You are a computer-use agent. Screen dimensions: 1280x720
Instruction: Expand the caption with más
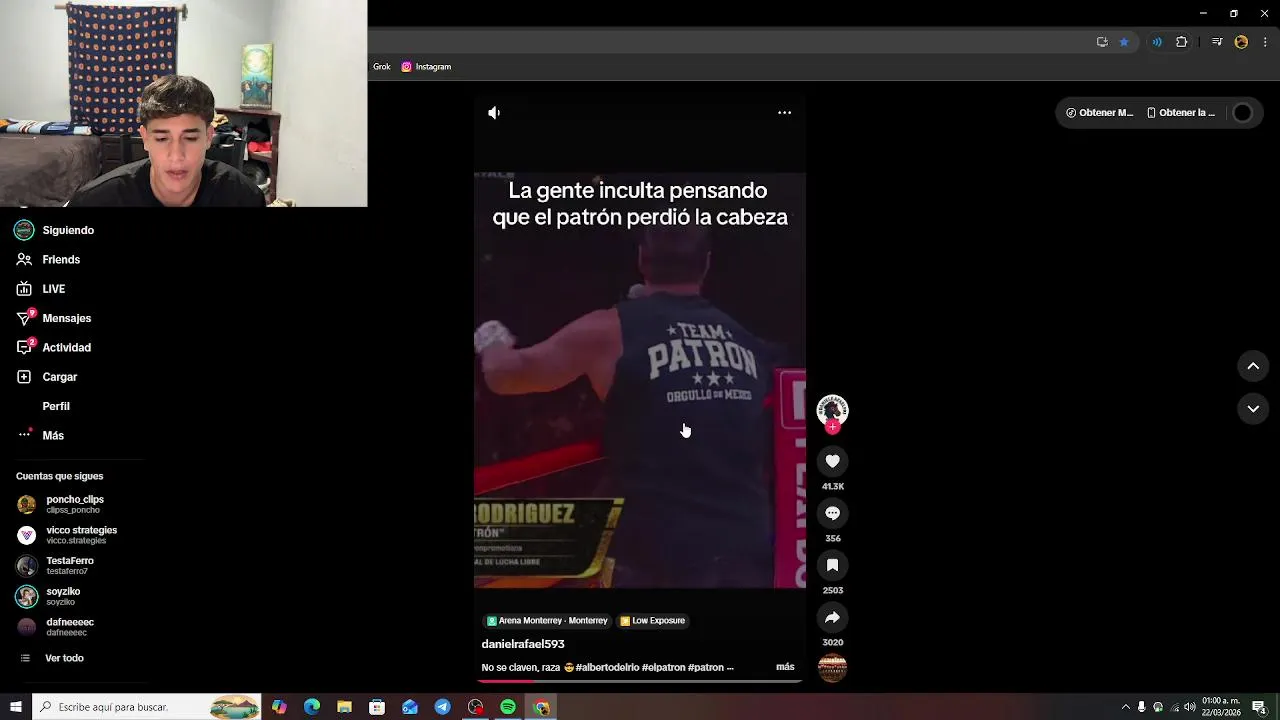(x=785, y=667)
